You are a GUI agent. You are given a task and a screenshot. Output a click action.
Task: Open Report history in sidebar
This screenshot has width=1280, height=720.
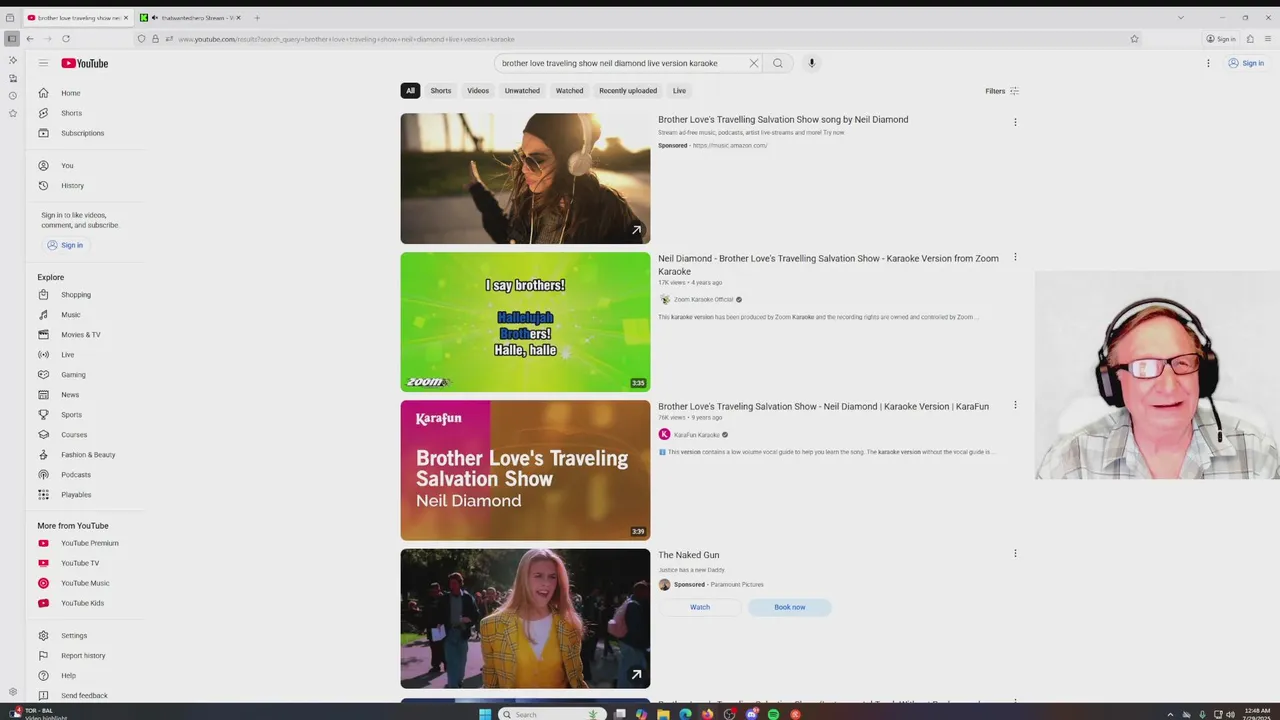[85, 656]
